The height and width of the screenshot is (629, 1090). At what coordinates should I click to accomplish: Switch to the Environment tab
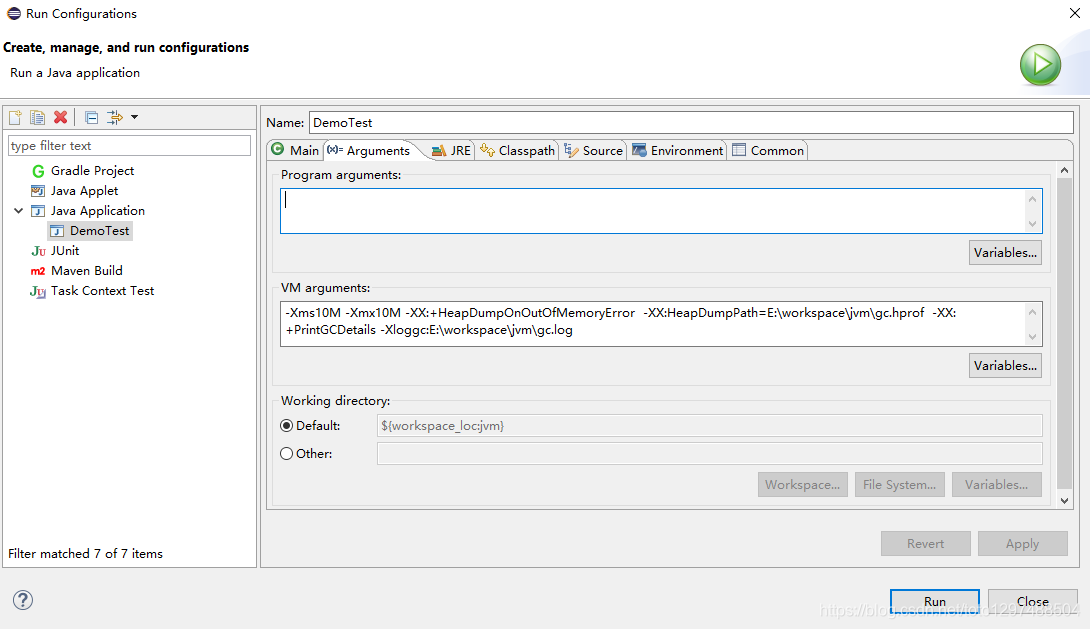pos(678,150)
